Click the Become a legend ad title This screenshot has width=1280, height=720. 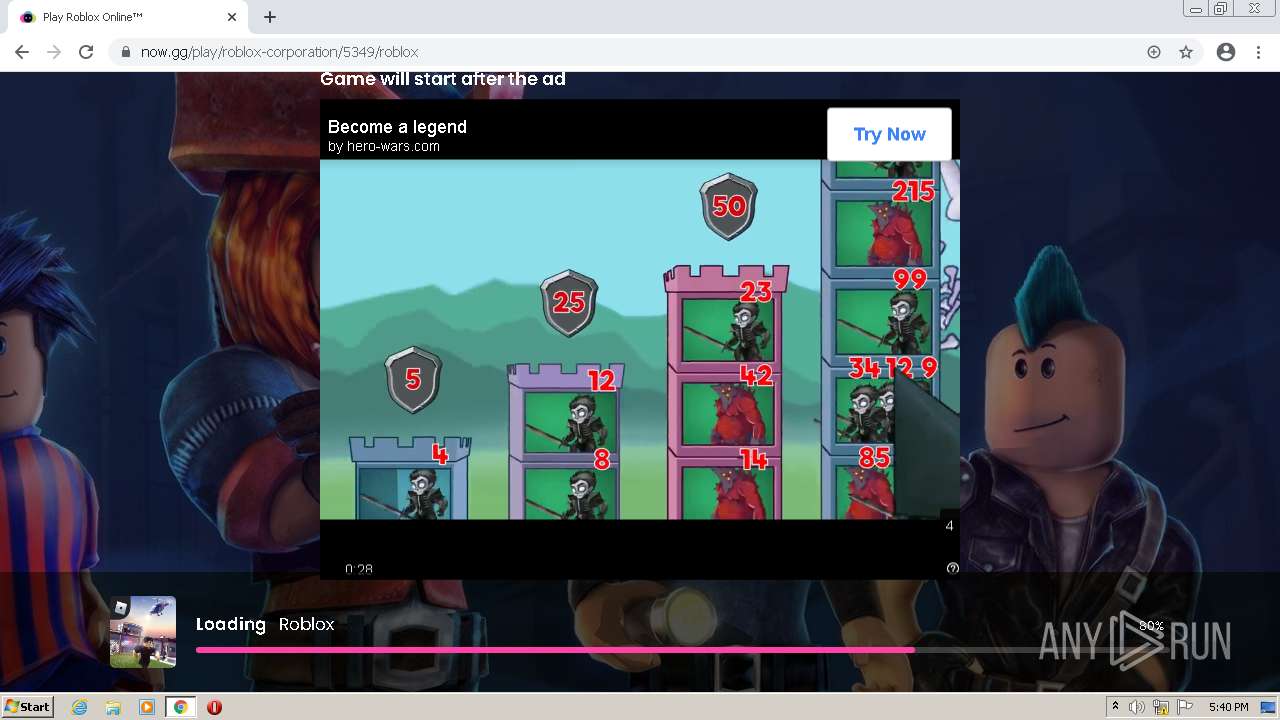coord(397,127)
